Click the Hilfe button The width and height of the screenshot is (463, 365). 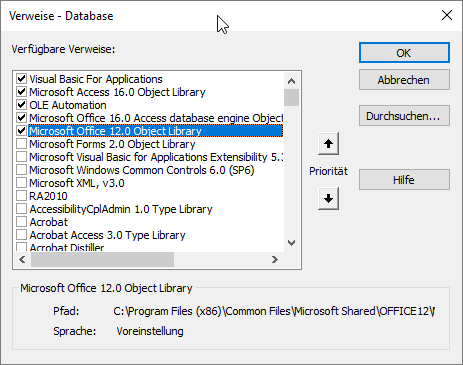point(404,180)
